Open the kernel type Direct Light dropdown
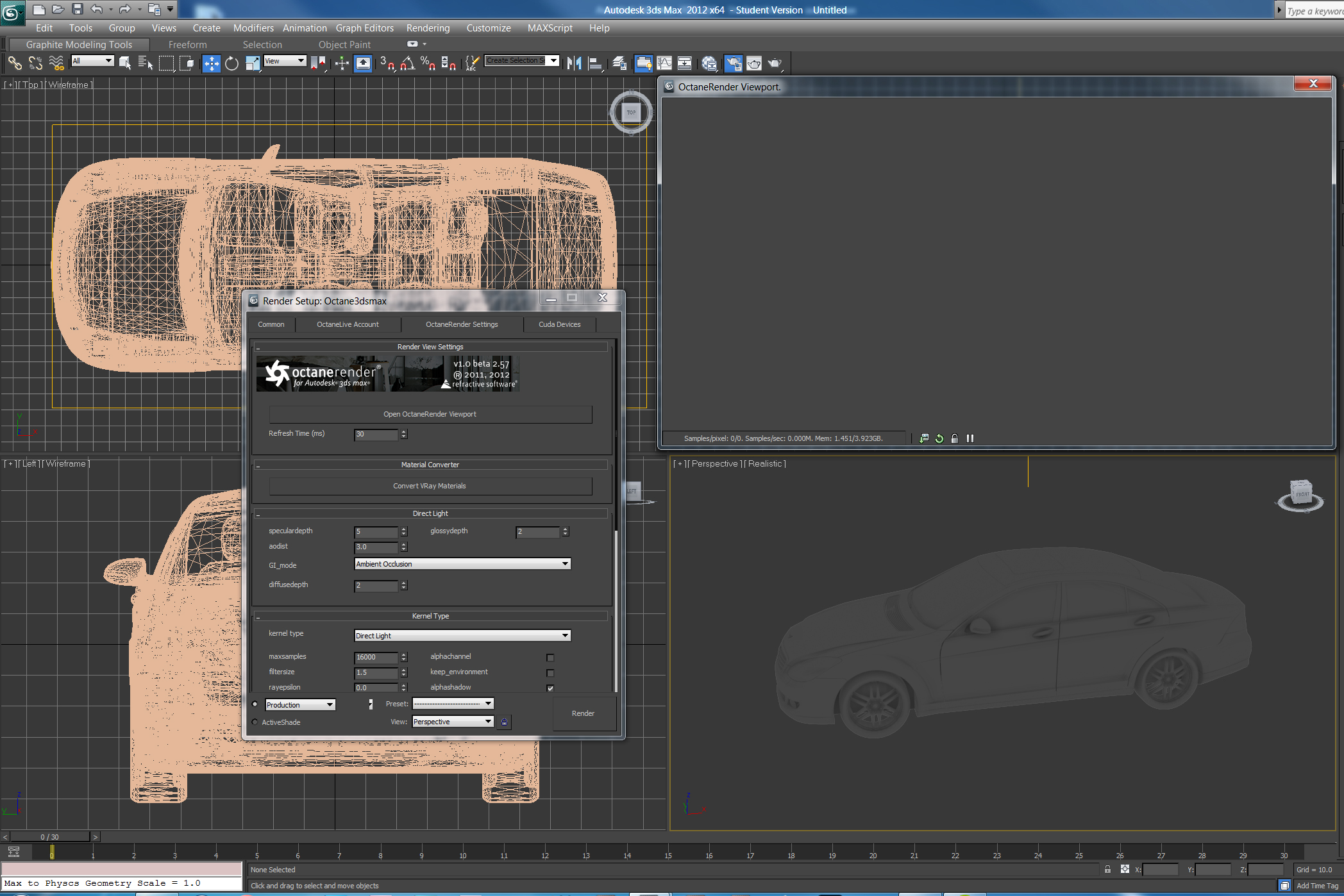Viewport: 1344px width, 896px height. click(x=462, y=636)
